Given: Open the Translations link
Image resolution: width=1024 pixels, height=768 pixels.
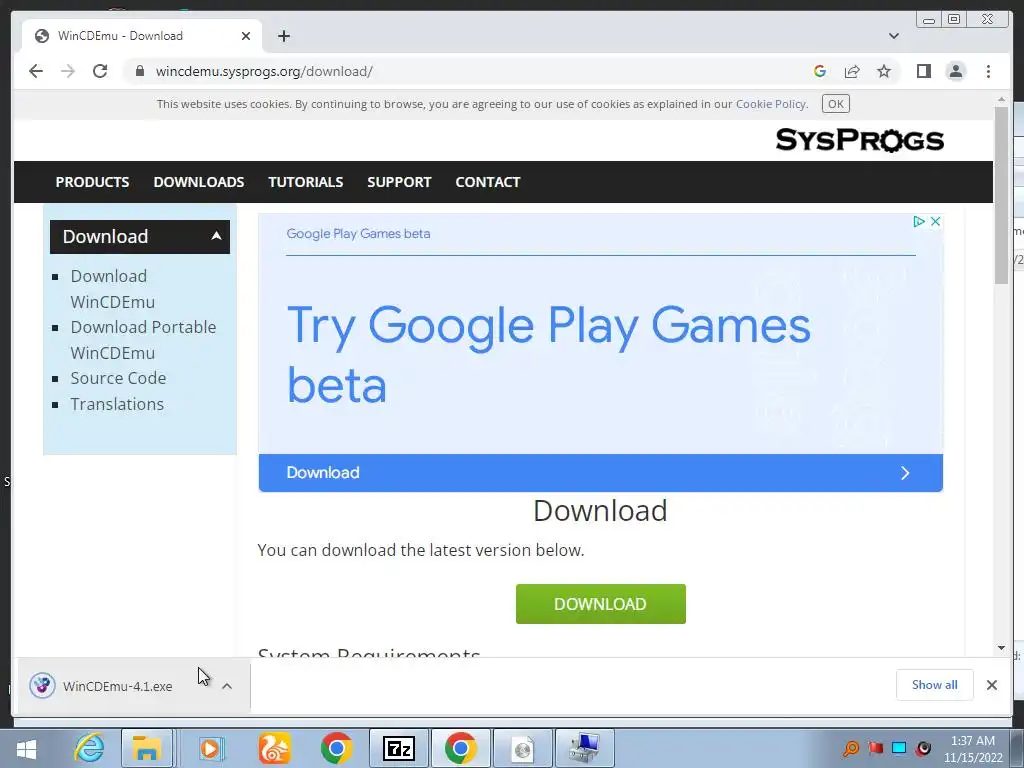Looking at the screenshot, I should (x=117, y=404).
